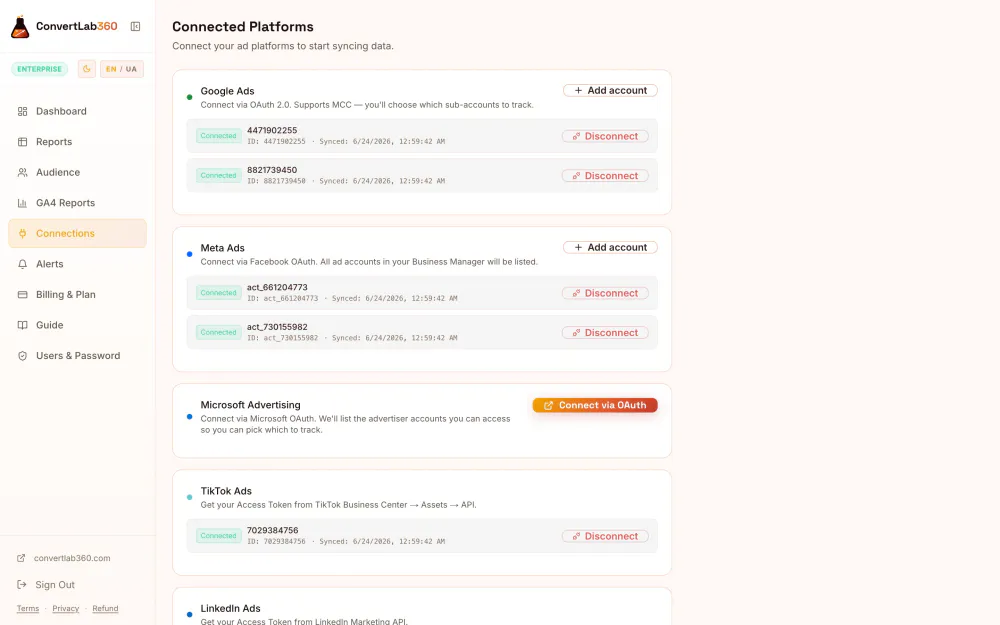Click the Audience people icon
1000x625 pixels.
coord(22,172)
